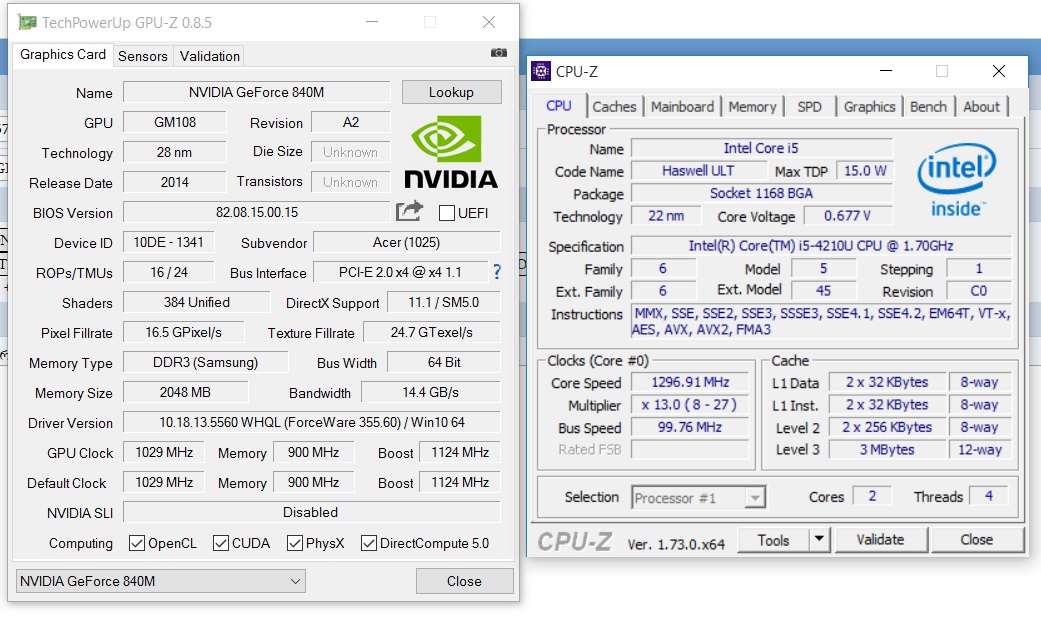1041x617 pixels.
Task: Select the CPU tab in CPU-Z
Action: (559, 106)
